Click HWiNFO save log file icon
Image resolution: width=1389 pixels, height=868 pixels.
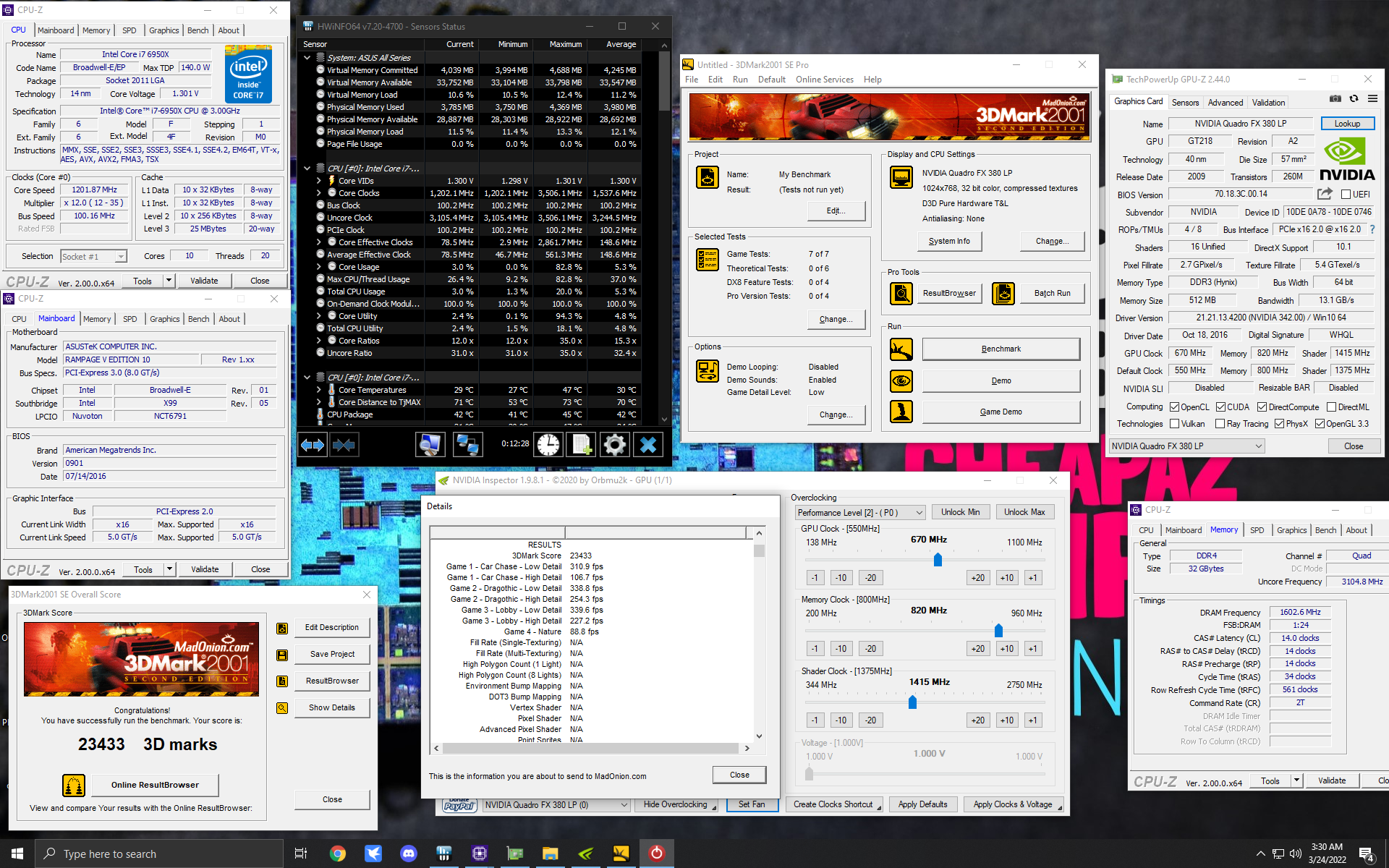[582, 445]
